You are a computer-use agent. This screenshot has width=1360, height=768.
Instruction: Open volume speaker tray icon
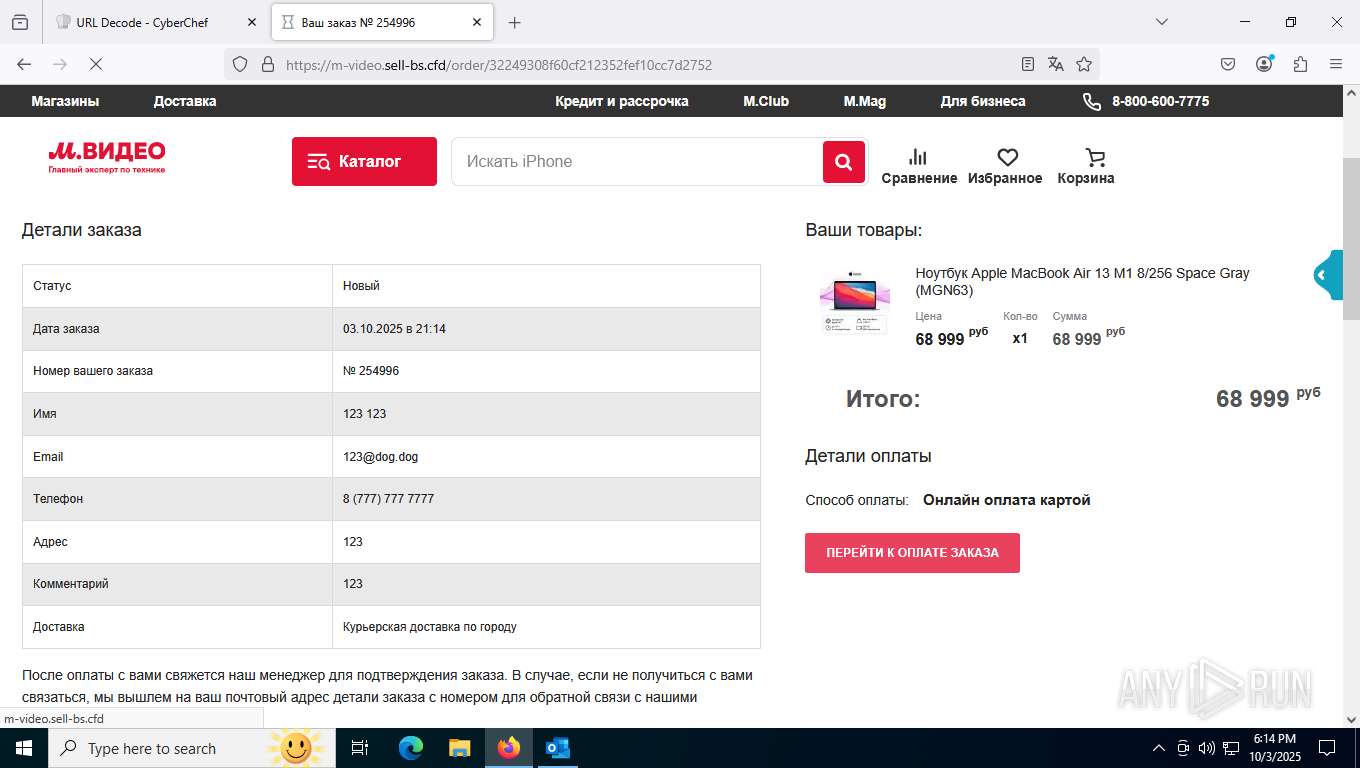point(1206,748)
